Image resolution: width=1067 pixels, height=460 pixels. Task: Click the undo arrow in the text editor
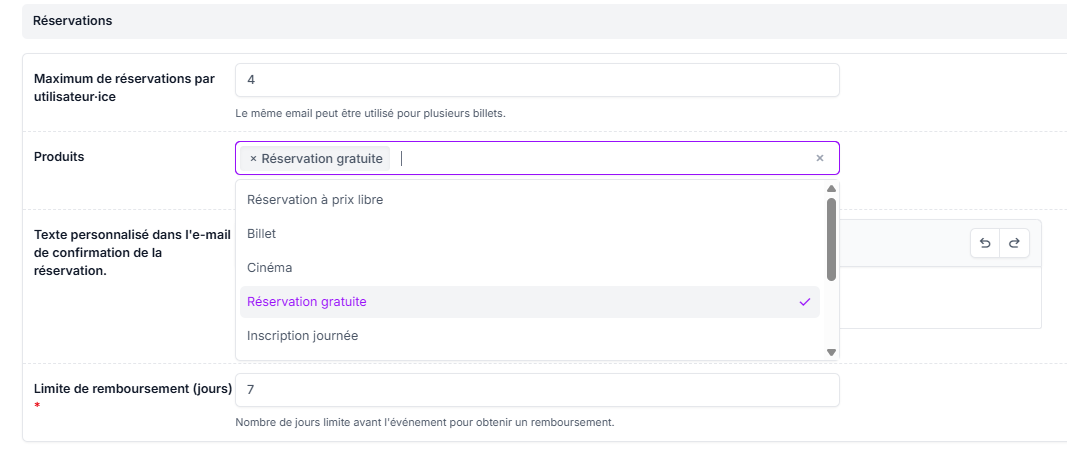click(985, 243)
